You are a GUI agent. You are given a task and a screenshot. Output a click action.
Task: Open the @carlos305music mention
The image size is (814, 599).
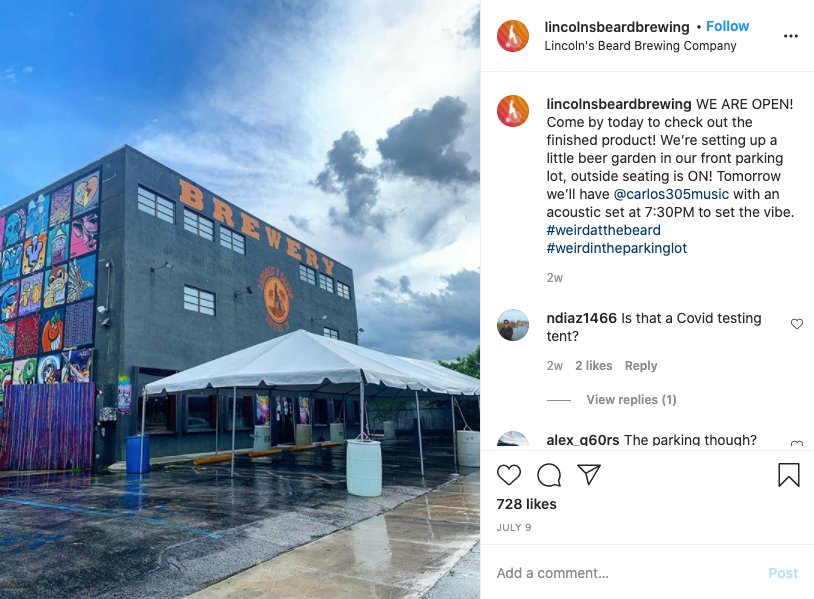[x=671, y=194]
